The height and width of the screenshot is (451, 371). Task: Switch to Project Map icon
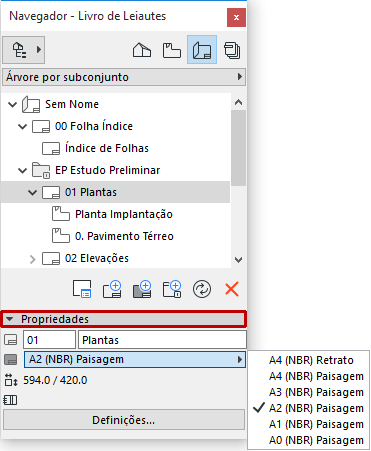click(142, 50)
